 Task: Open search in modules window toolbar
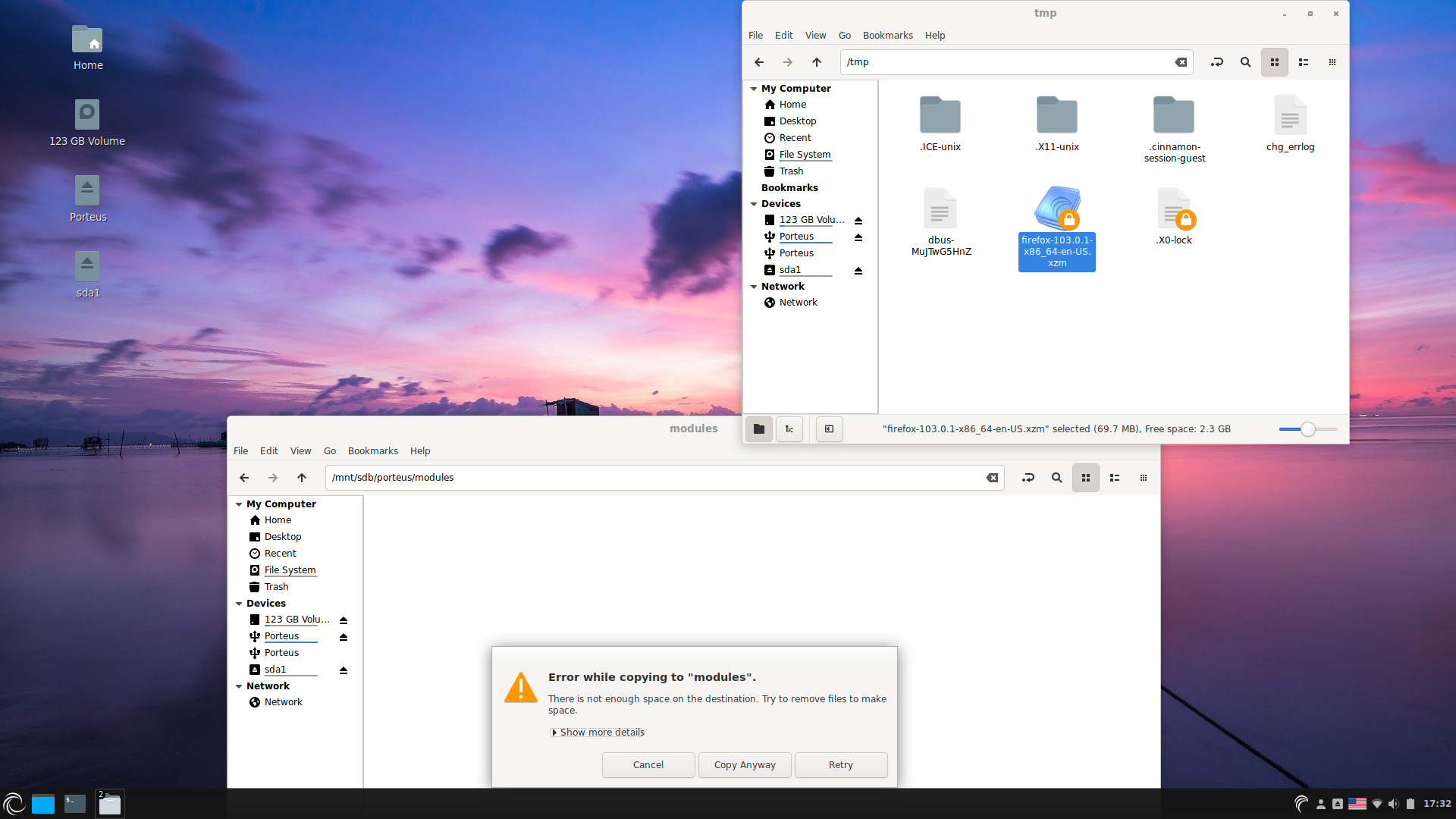[1057, 478]
